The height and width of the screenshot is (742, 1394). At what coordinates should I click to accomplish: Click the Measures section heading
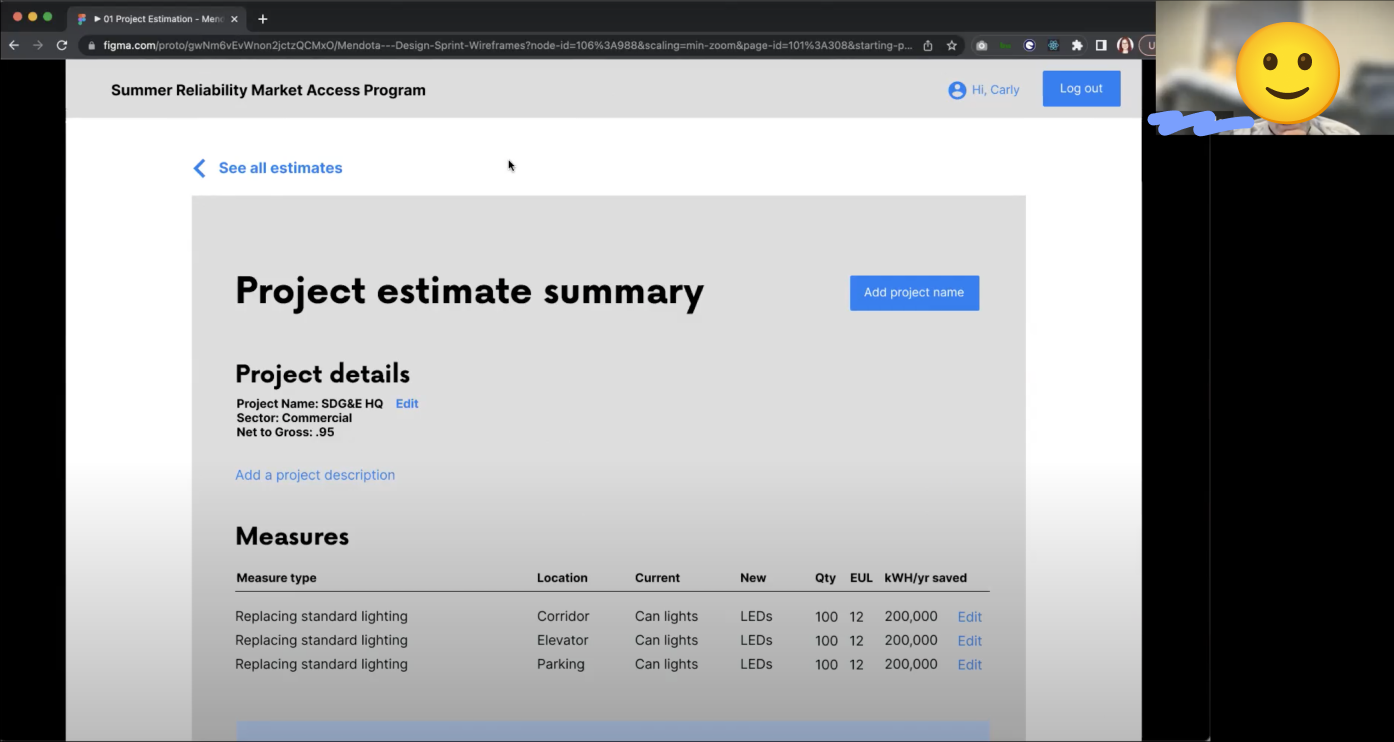pyautogui.click(x=292, y=536)
